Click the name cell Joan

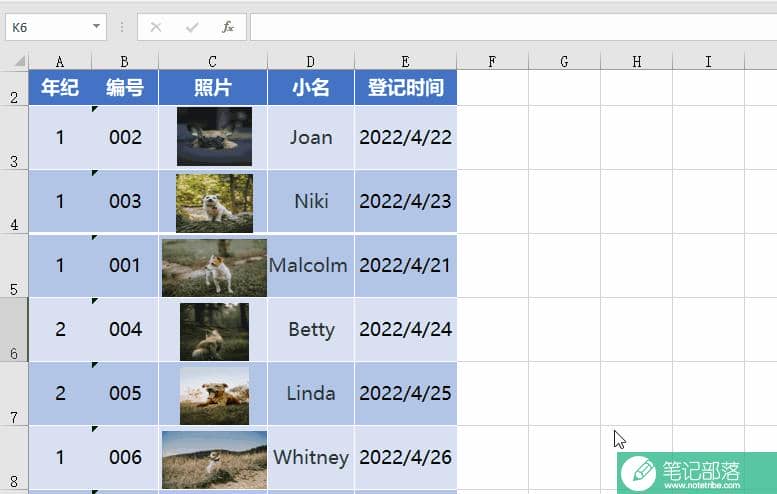point(311,138)
